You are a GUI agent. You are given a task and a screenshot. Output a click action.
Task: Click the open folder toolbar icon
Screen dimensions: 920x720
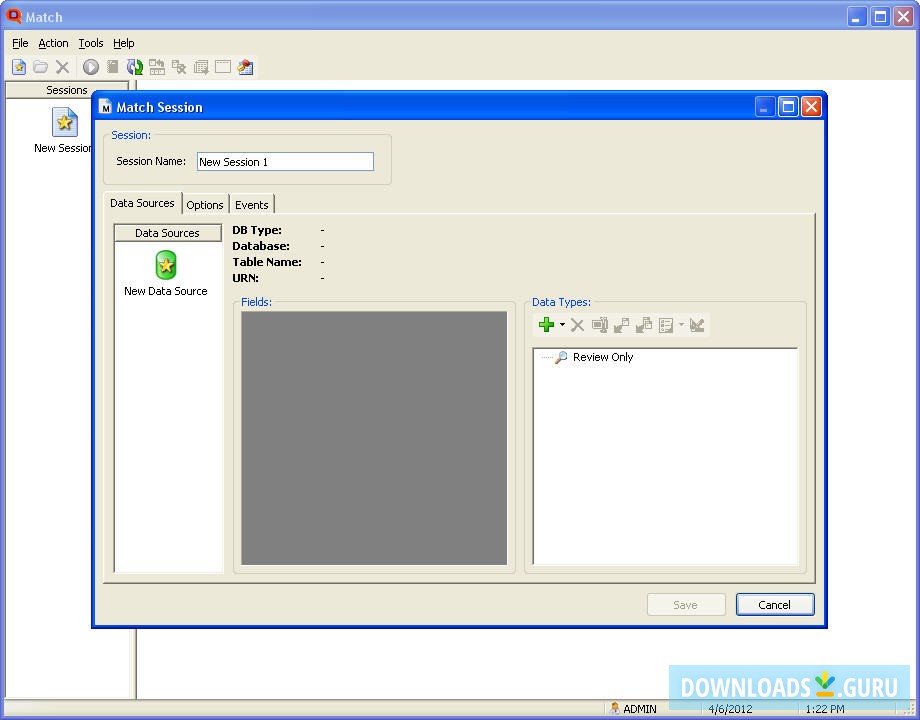[40, 67]
